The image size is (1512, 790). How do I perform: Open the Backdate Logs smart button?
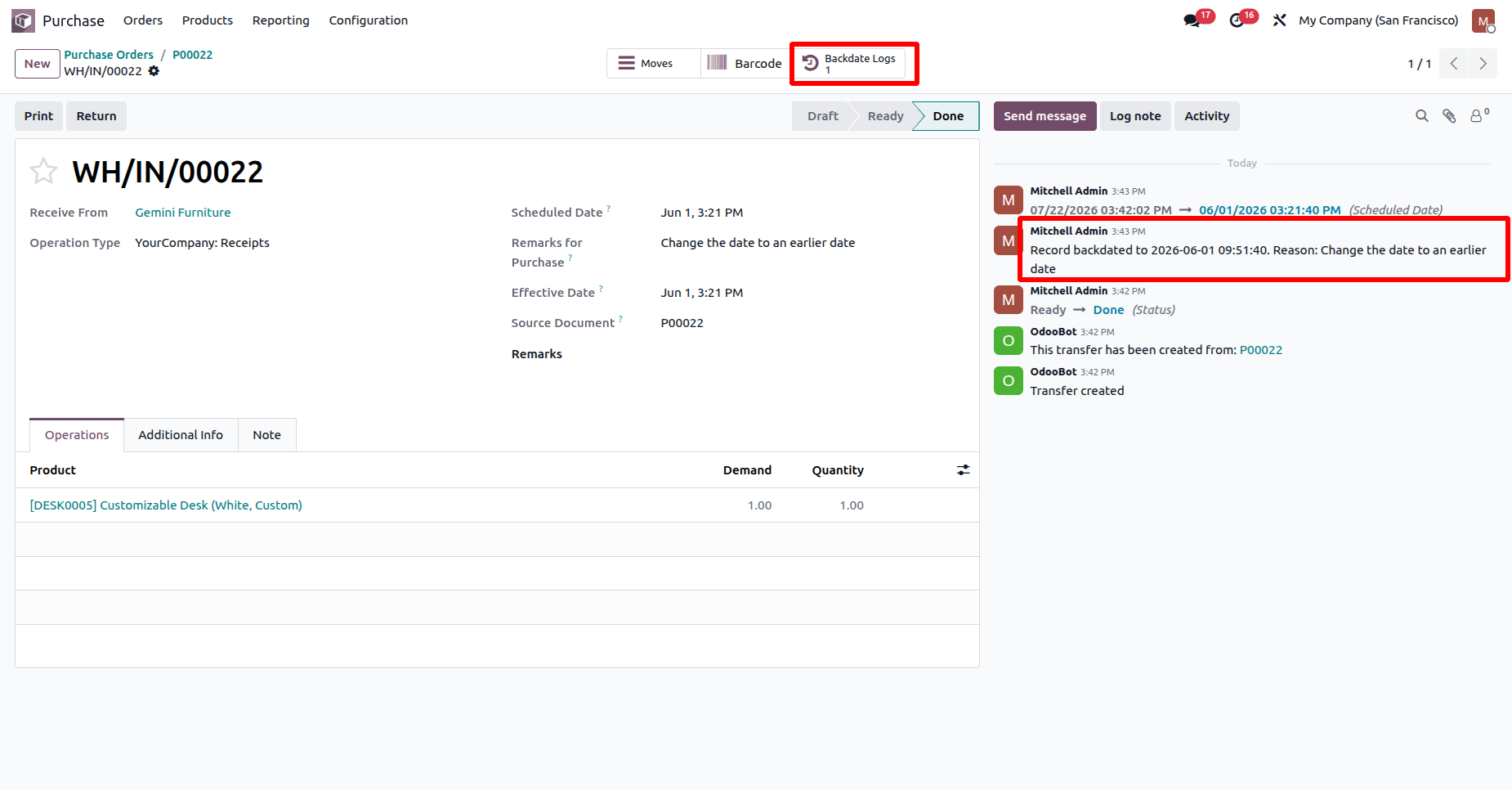tap(851, 64)
